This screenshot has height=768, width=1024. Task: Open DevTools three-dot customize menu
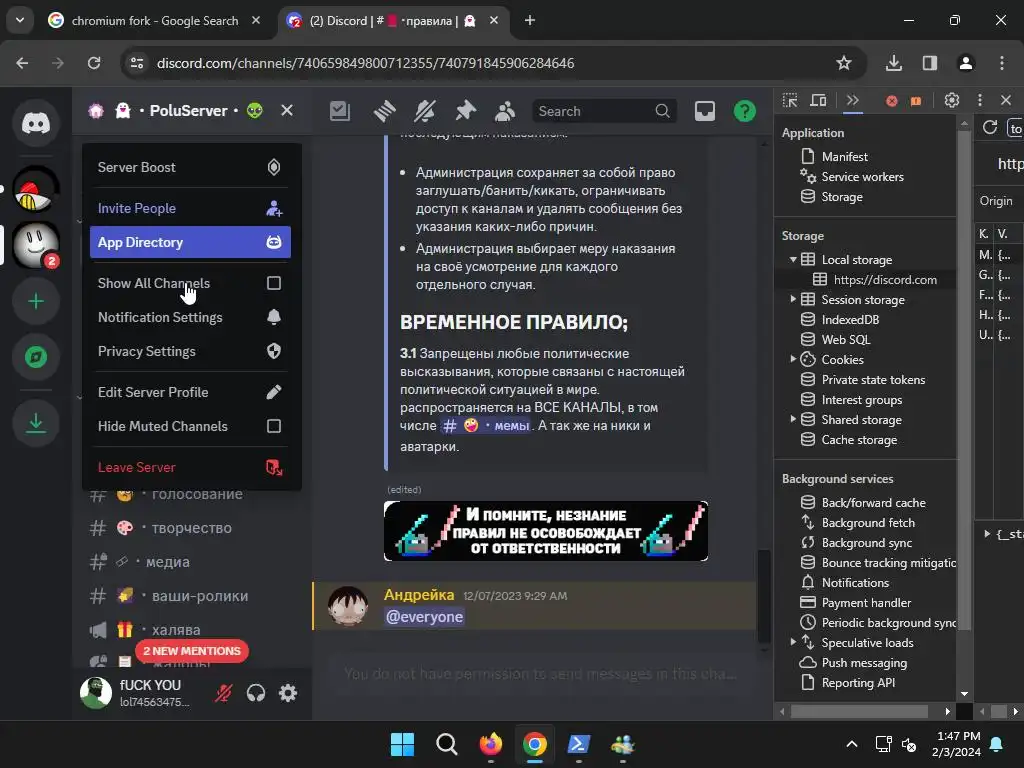click(980, 101)
